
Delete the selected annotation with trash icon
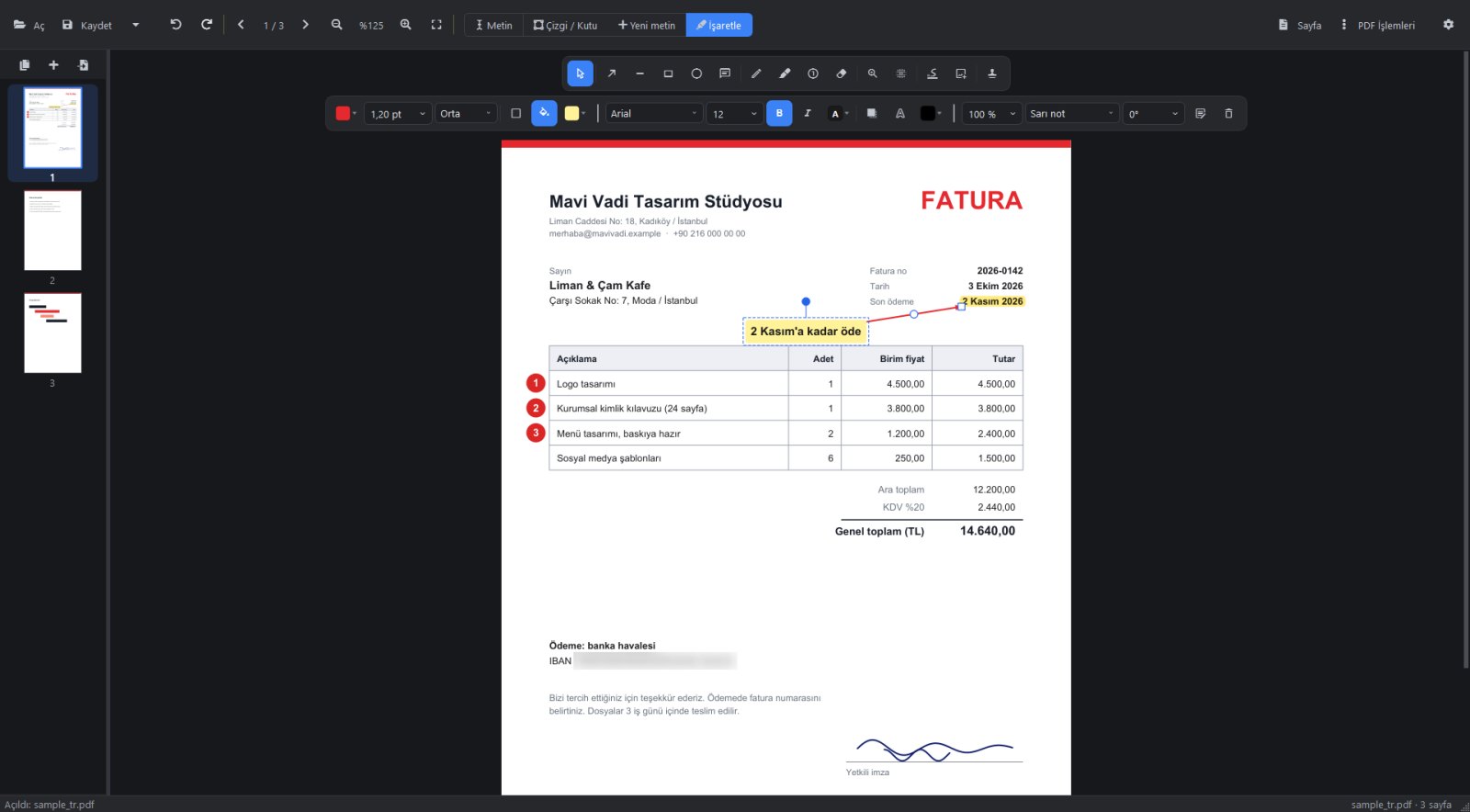coord(1228,114)
